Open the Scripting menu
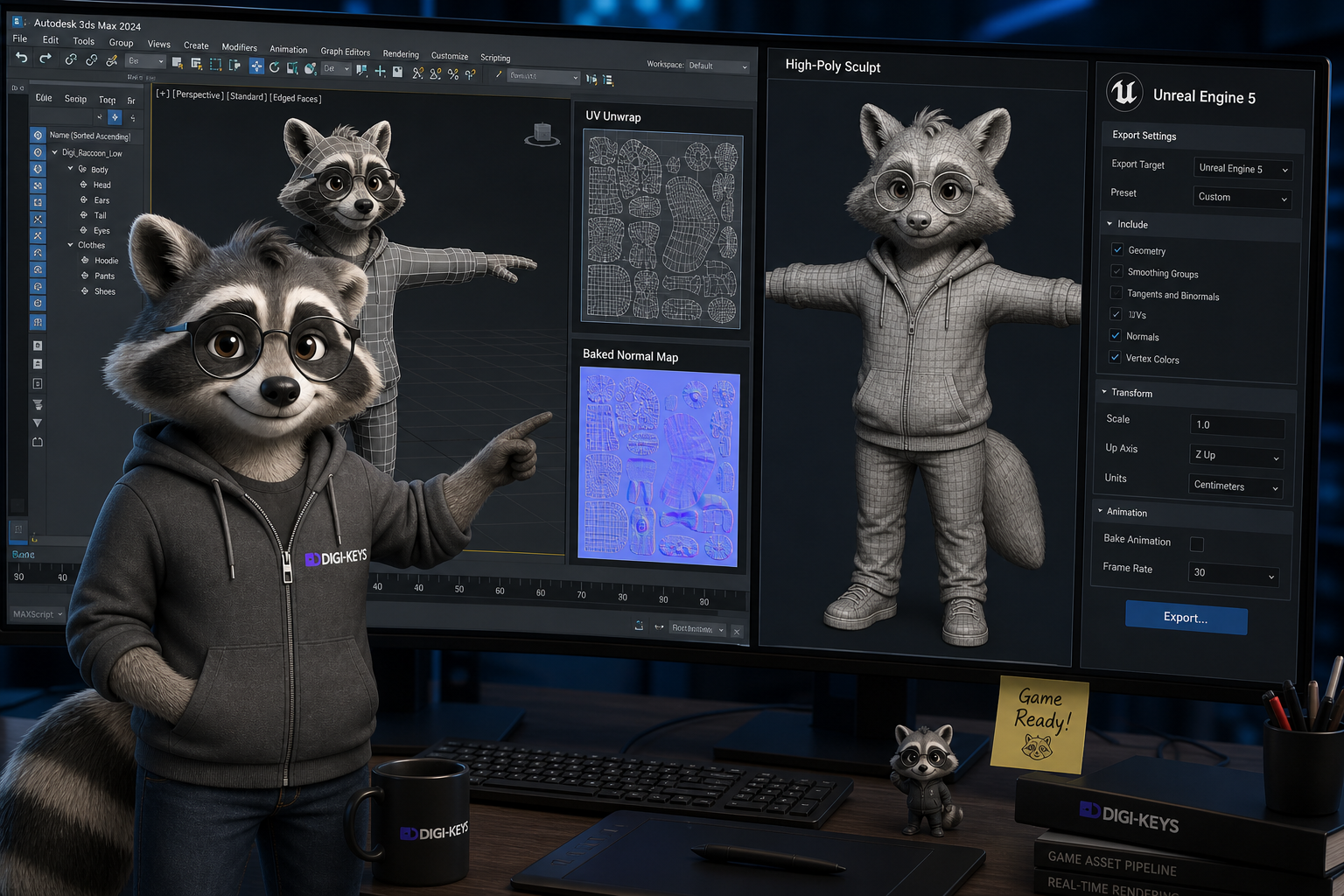 tap(495, 58)
